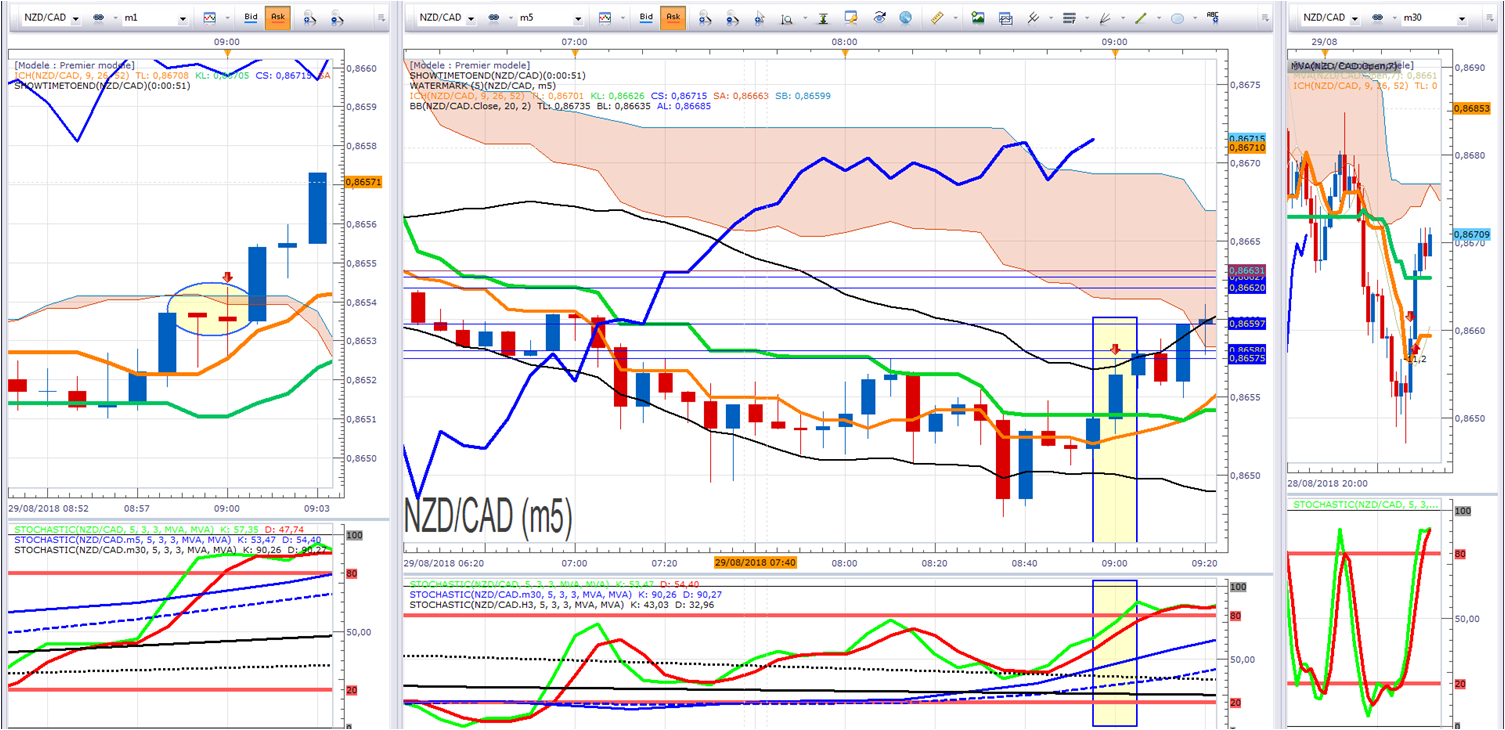
Task: Click the ABC add text label tool
Action: click(1214, 17)
